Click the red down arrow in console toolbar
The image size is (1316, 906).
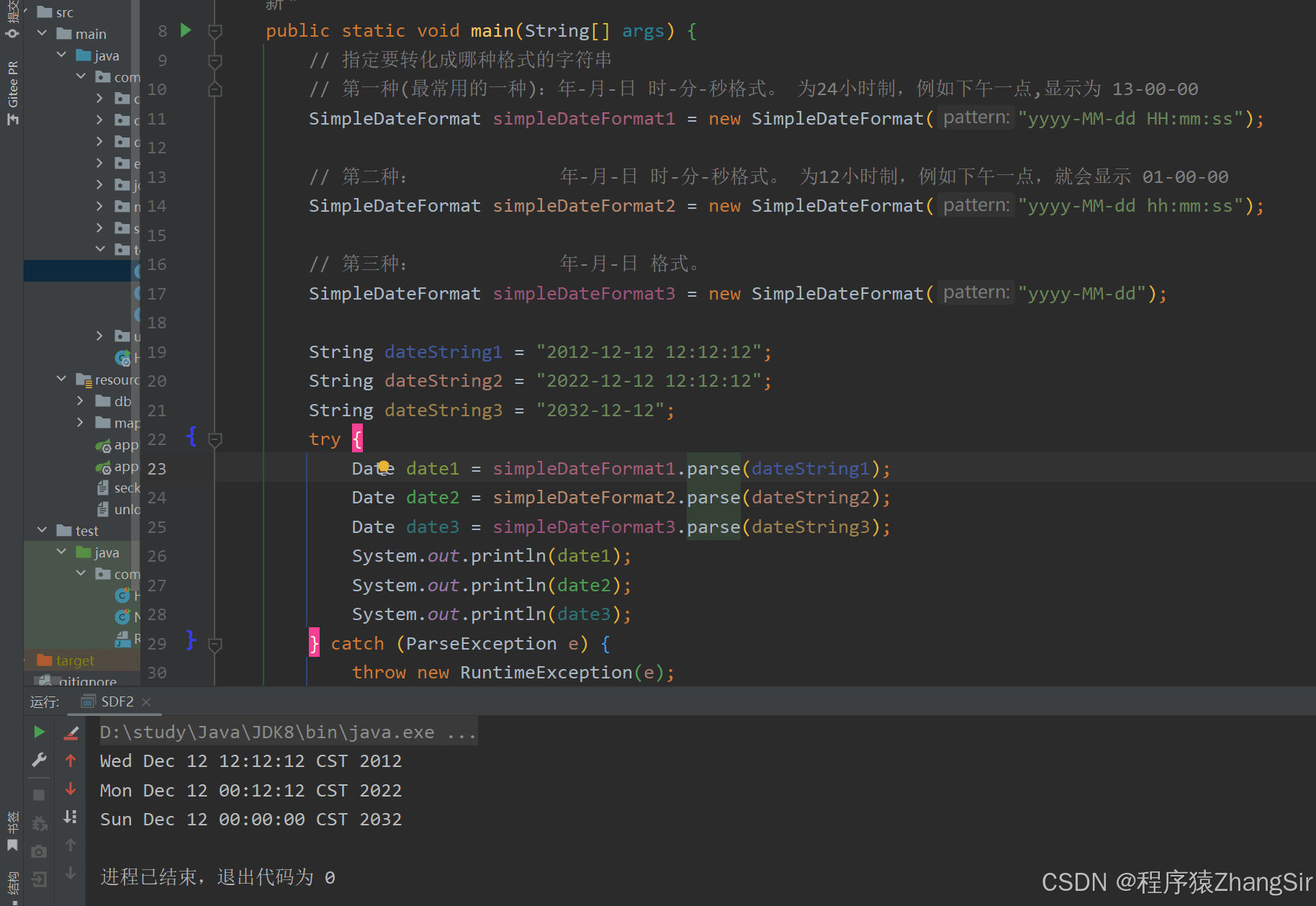click(71, 789)
